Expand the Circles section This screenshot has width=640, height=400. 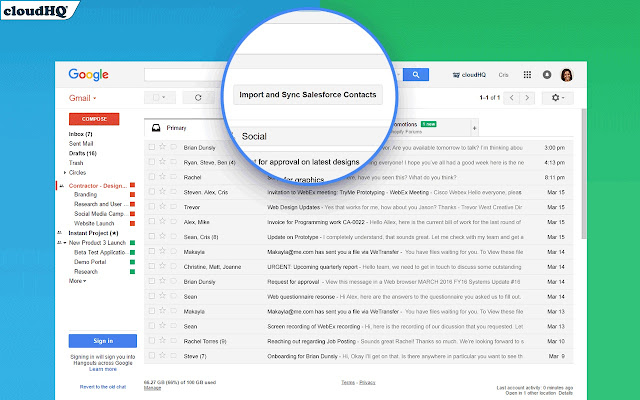65,173
